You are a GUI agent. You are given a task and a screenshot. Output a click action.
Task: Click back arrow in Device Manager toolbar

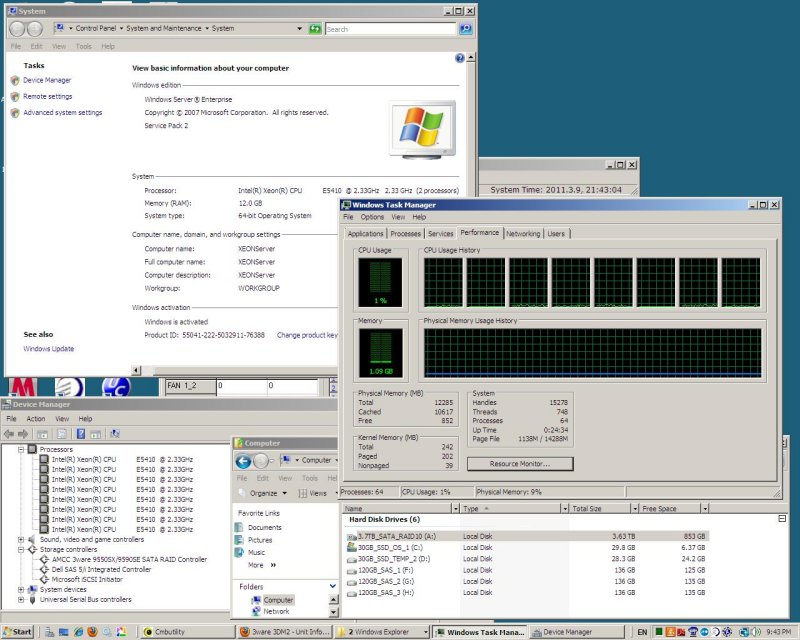pos(9,434)
